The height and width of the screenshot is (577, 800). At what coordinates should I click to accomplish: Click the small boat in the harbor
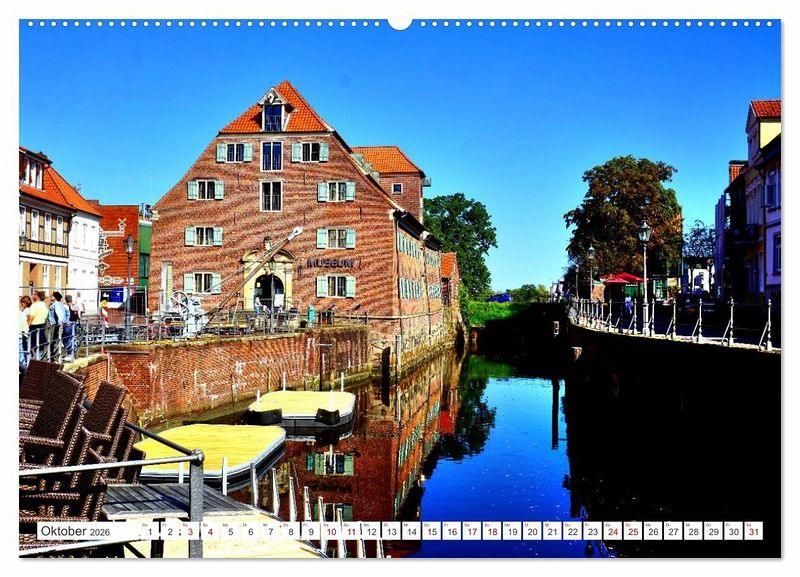(x=302, y=407)
